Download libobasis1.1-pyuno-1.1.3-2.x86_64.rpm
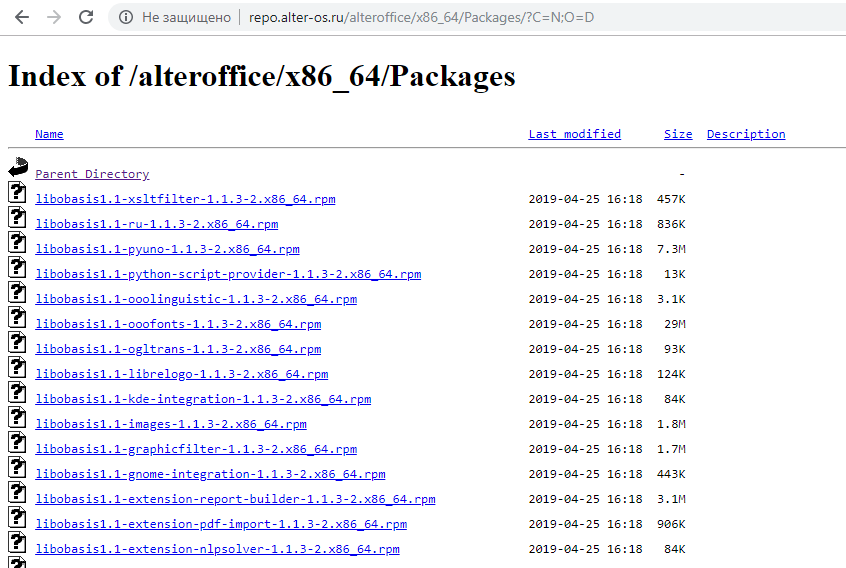The width and height of the screenshot is (846, 568). coord(167,249)
